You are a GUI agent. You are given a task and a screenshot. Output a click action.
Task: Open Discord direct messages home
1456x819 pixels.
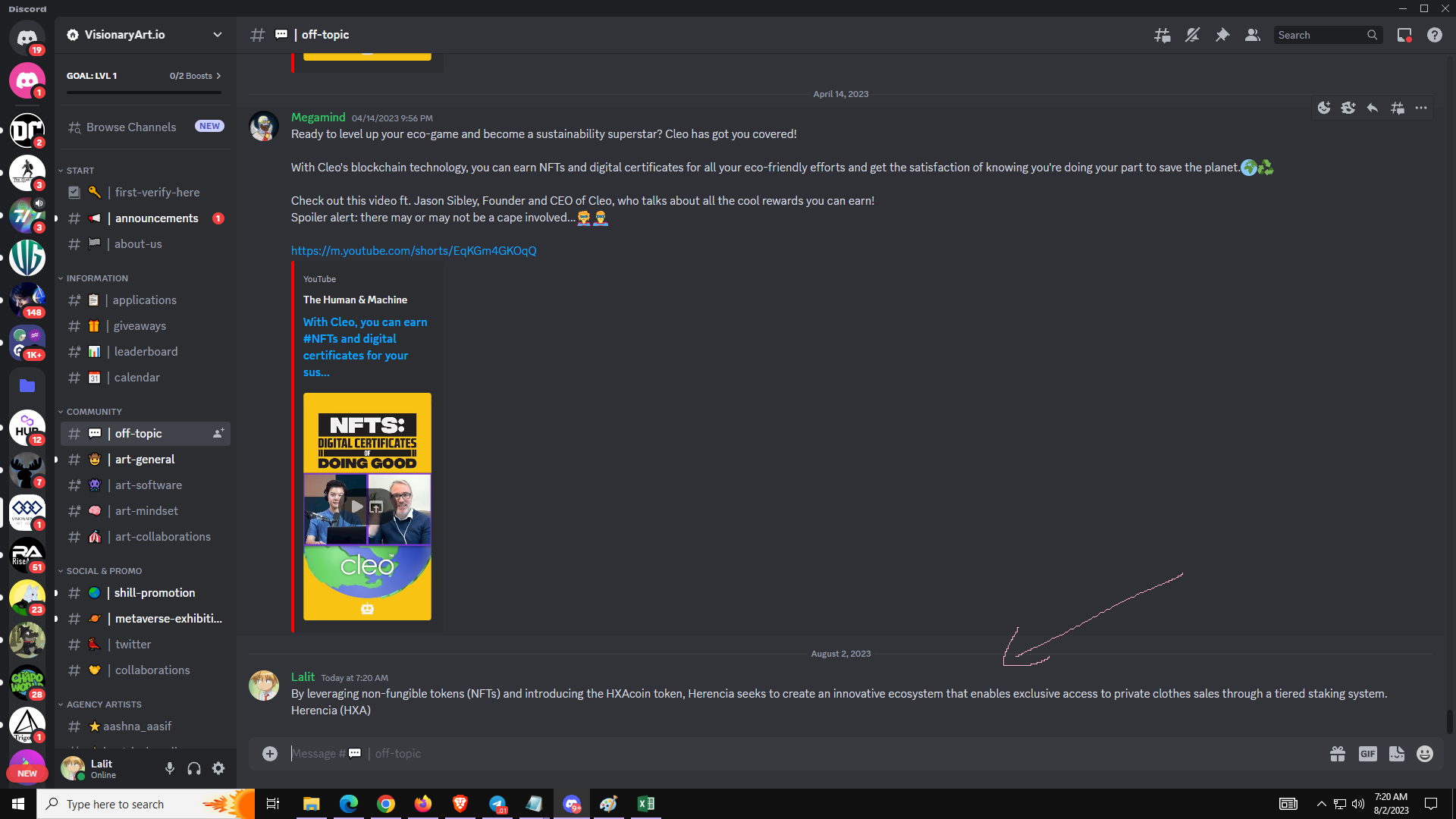click(x=27, y=37)
